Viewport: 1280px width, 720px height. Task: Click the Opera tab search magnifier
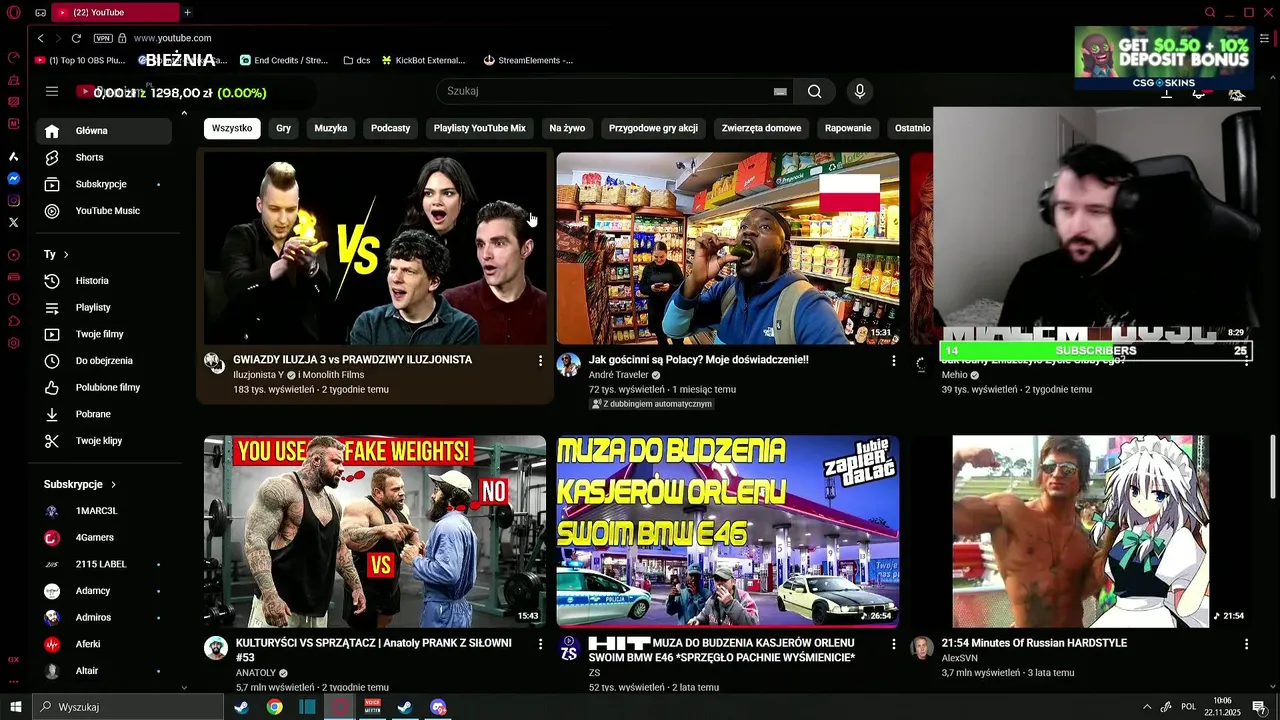(1210, 12)
